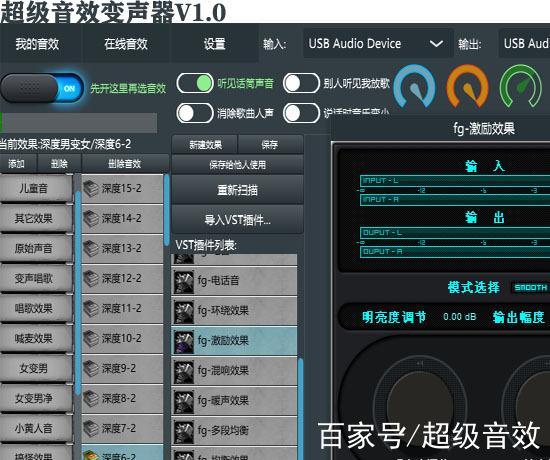Click the 深度14-2 preset icon
Image resolution: width=550 pixels, height=460 pixels.
(91, 218)
